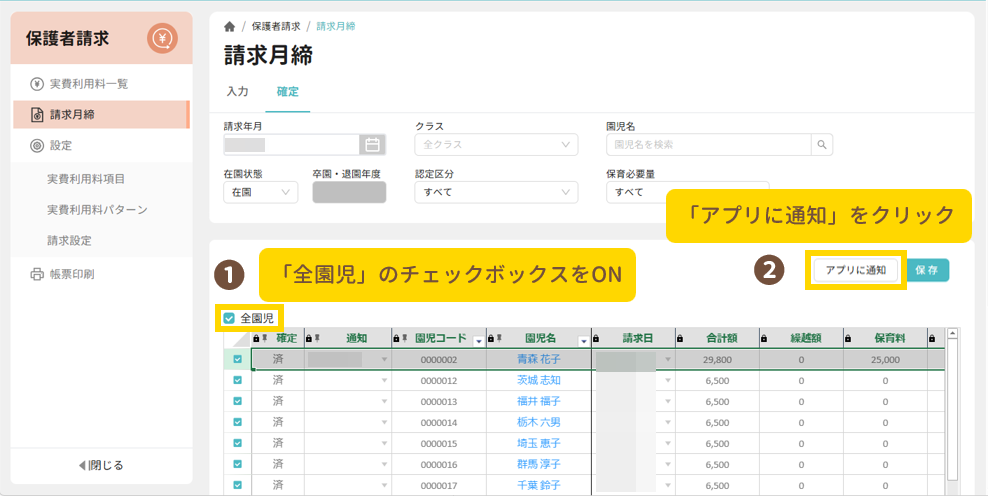The height and width of the screenshot is (496, 988).
Task: Click the printer icon for 帳票印刷
Action: [x=37, y=274]
